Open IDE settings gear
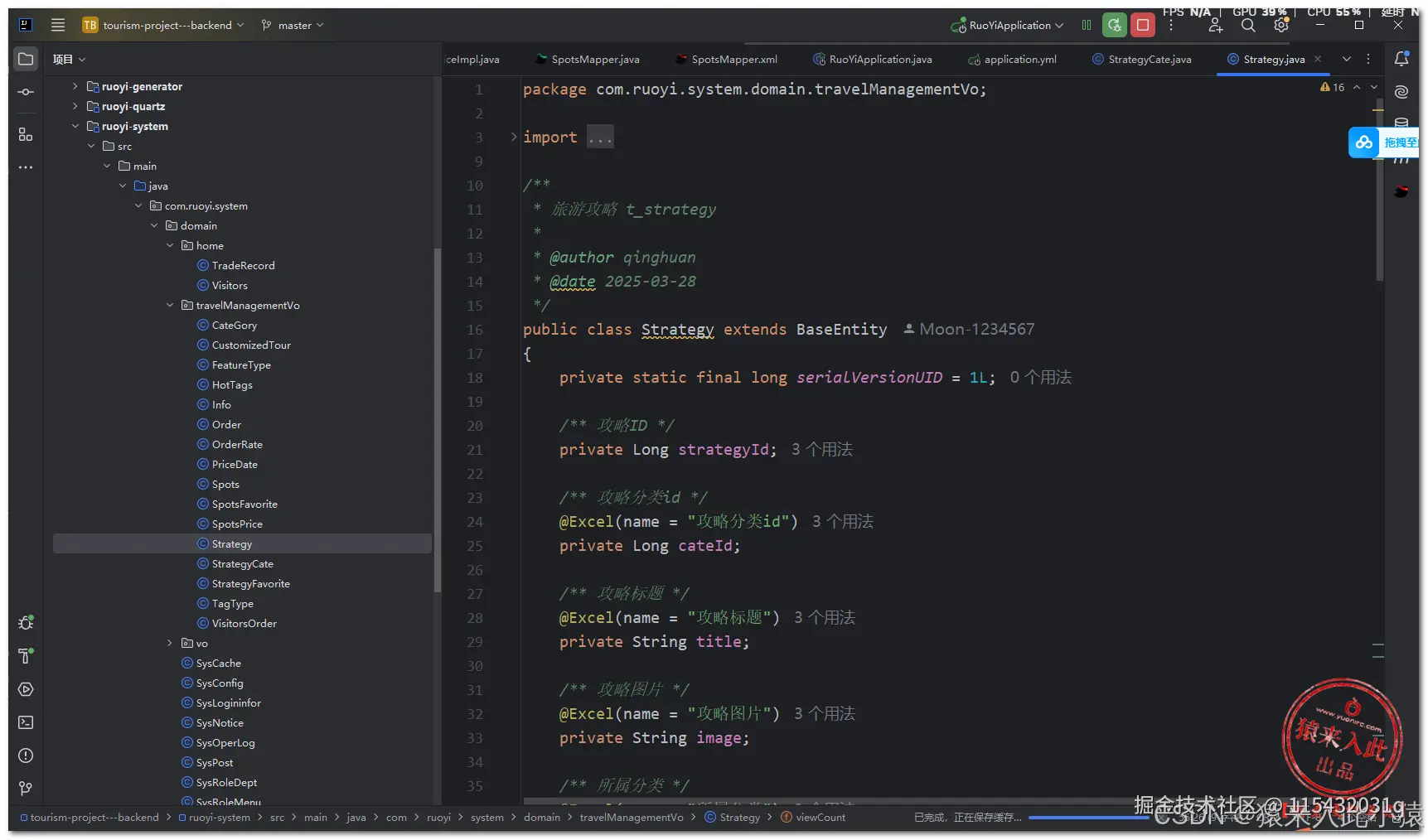The height and width of the screenshot is (840, 1428). tap(1281, 26)
